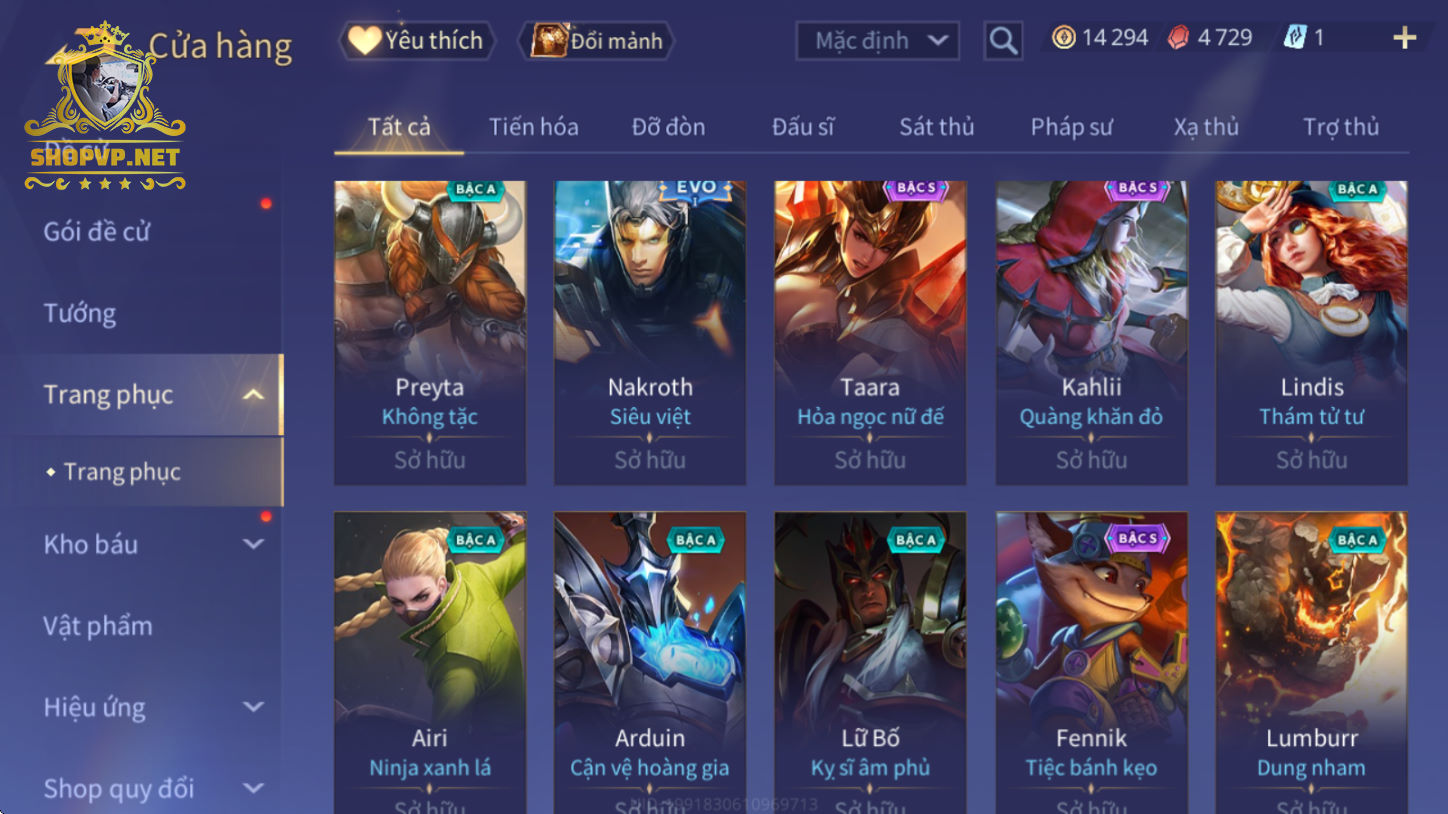Switch to the Sát thủ tab

pos(936,127)
